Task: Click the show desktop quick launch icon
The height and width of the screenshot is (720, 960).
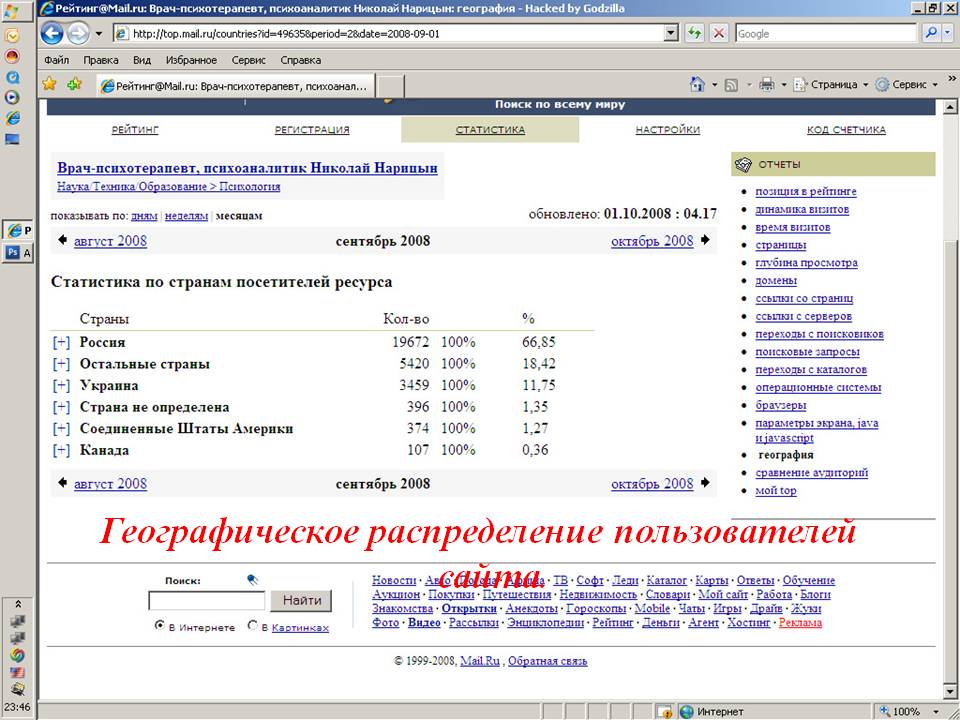Action: [x=12, y=139]
